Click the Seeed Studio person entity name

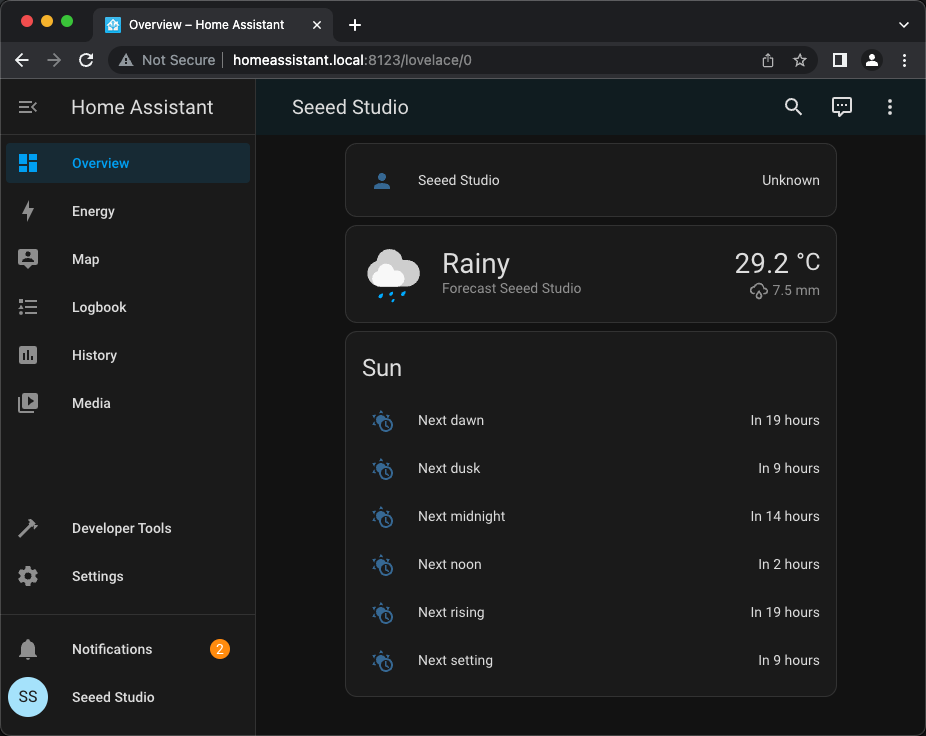tap(459, 180)
